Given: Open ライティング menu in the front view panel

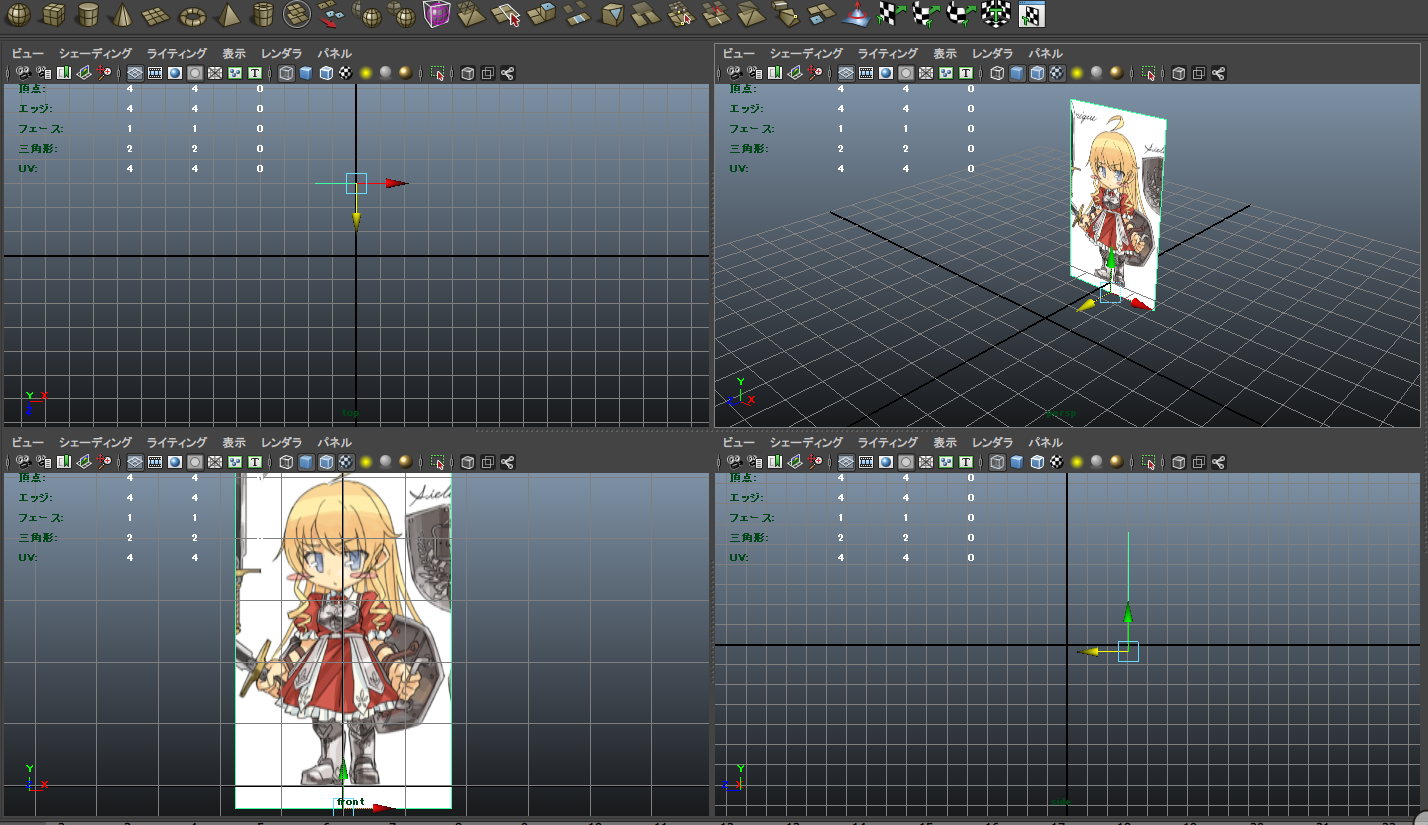Looking at the screenshot, I should [177, 442].
